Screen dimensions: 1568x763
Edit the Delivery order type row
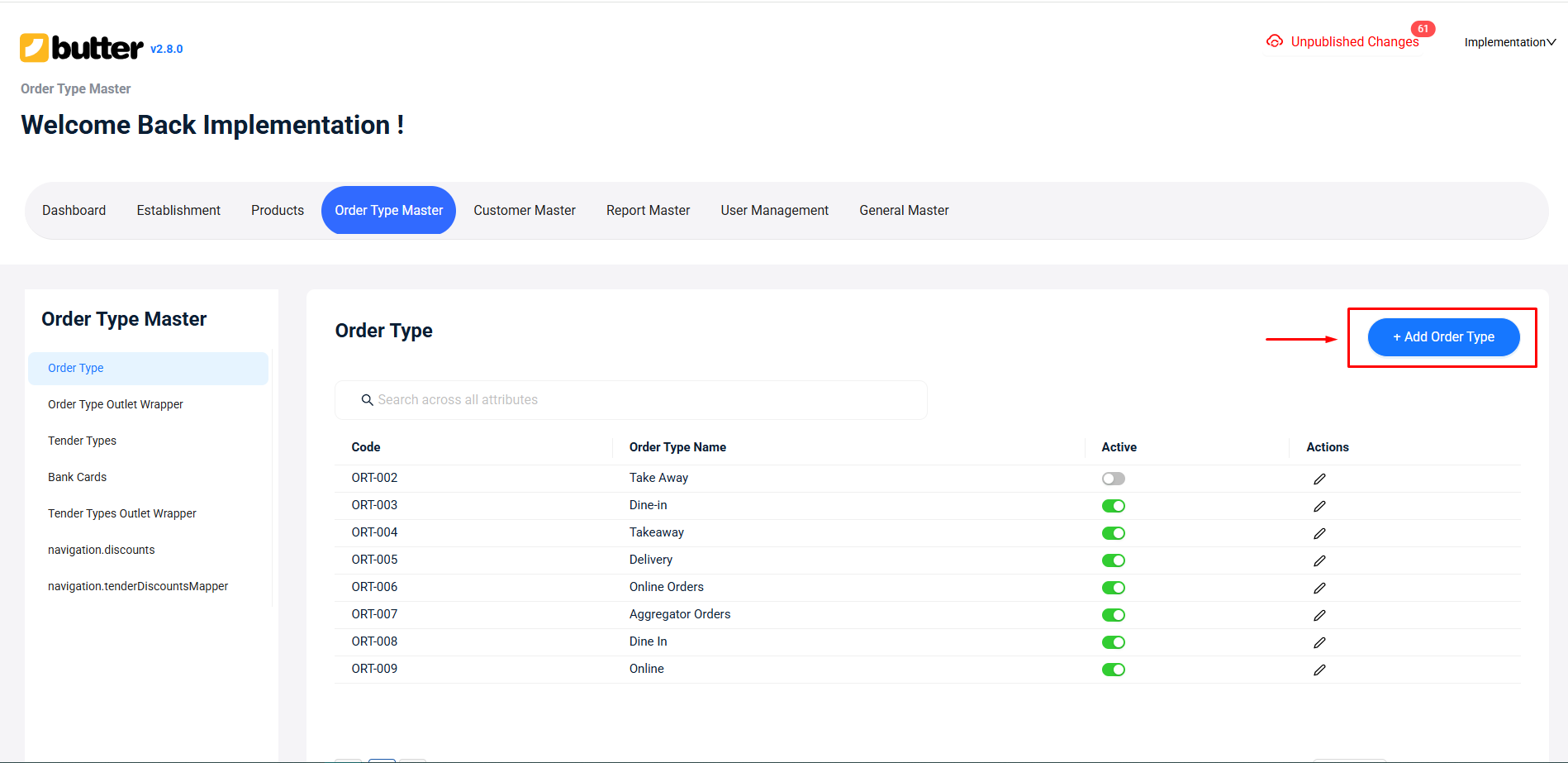(x=1319, y=561)
